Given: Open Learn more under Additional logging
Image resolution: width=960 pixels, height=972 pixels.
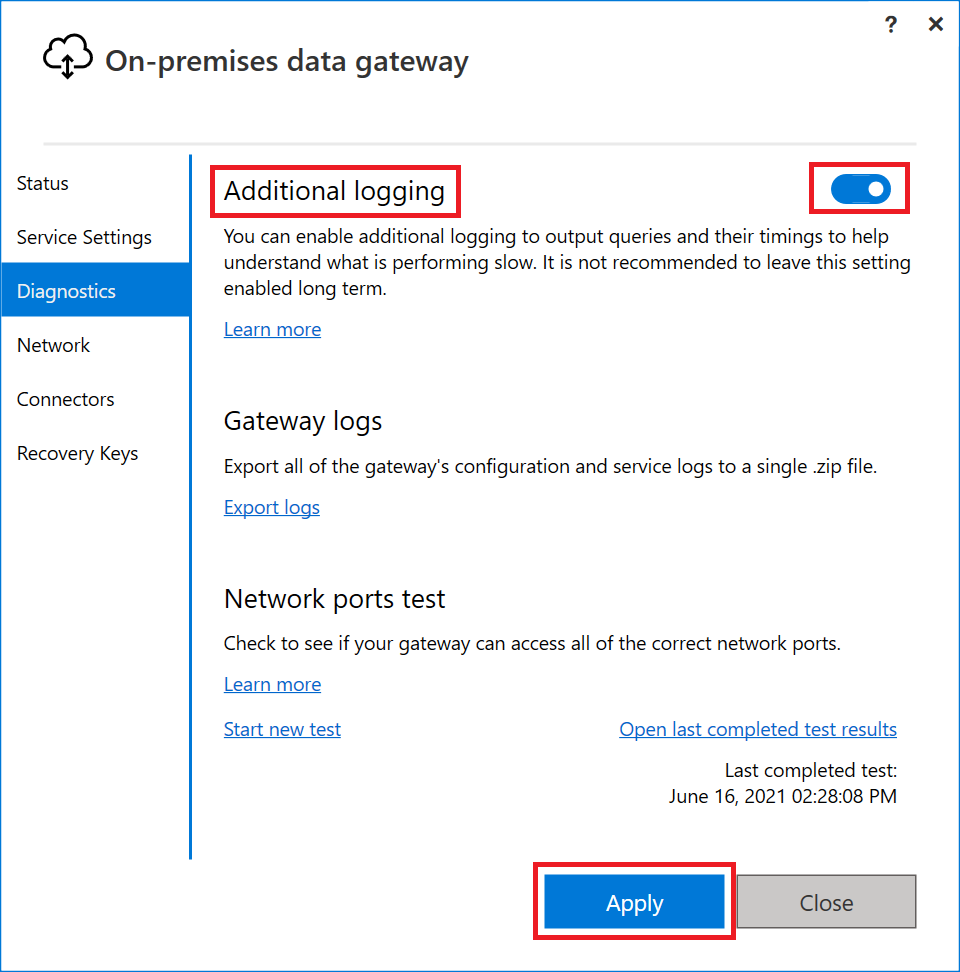Looking at the screenshot, I should [x=272, y=329].
